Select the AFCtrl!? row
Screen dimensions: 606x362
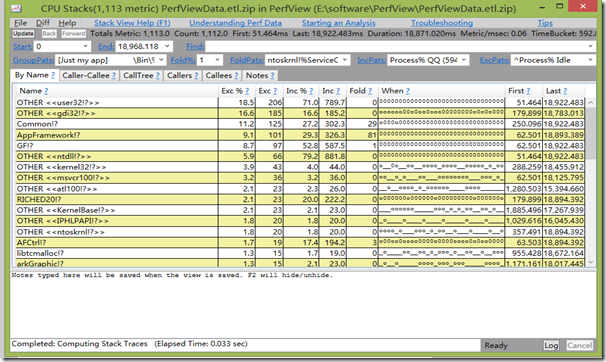(300, 243)
